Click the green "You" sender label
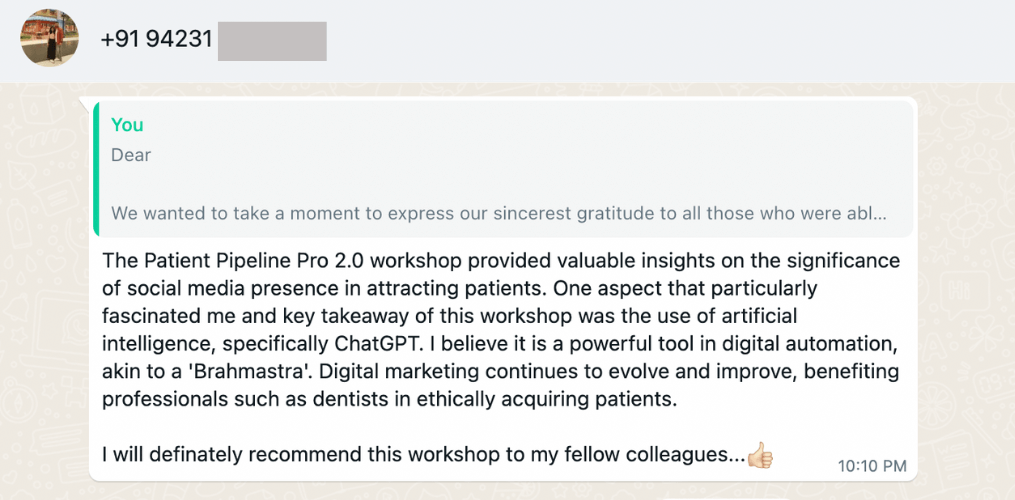The height and width of the screenshot is (500, 1015). click(x=127, y=125)
